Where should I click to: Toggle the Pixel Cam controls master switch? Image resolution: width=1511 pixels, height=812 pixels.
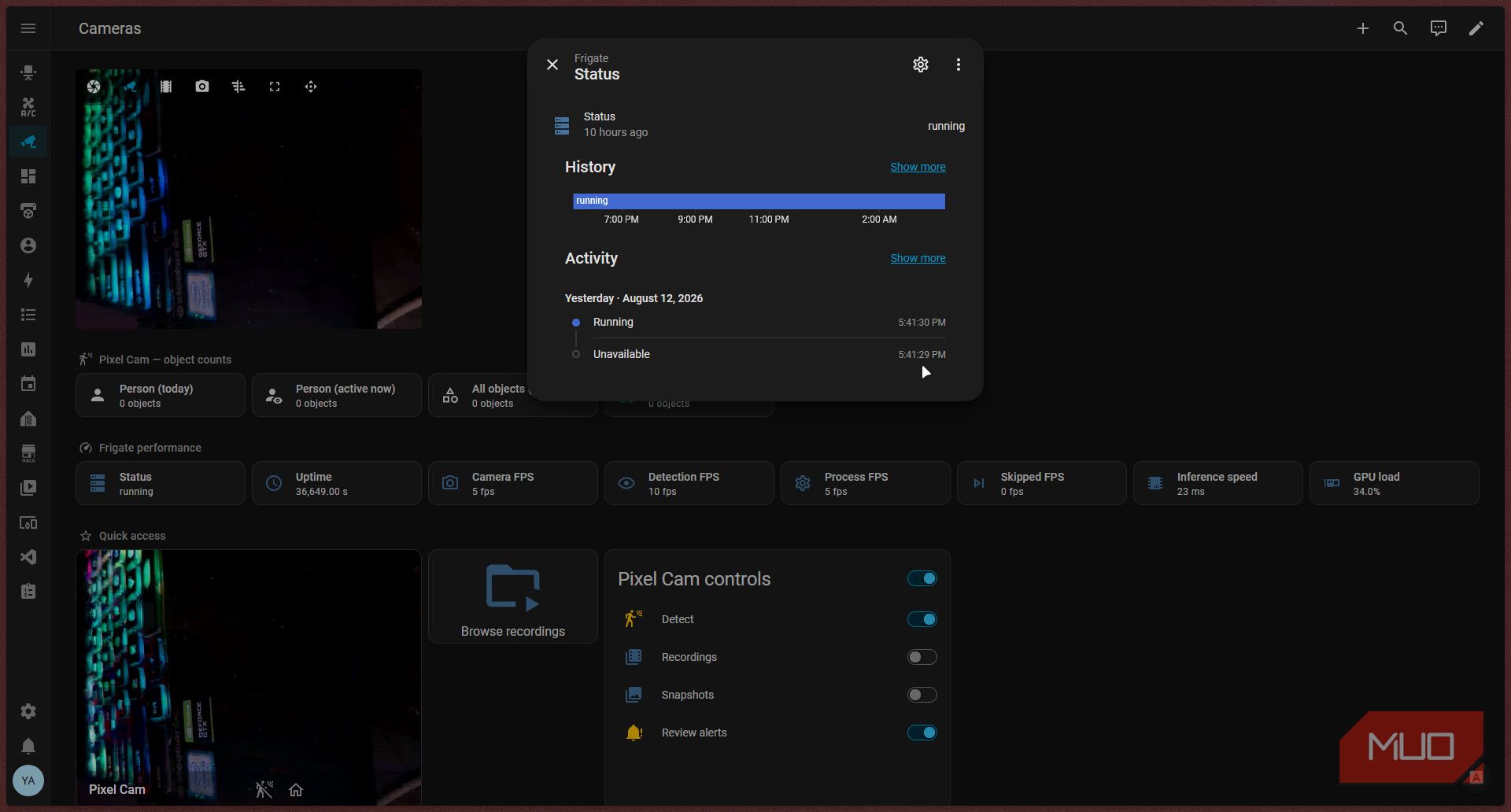pos(922,578)
